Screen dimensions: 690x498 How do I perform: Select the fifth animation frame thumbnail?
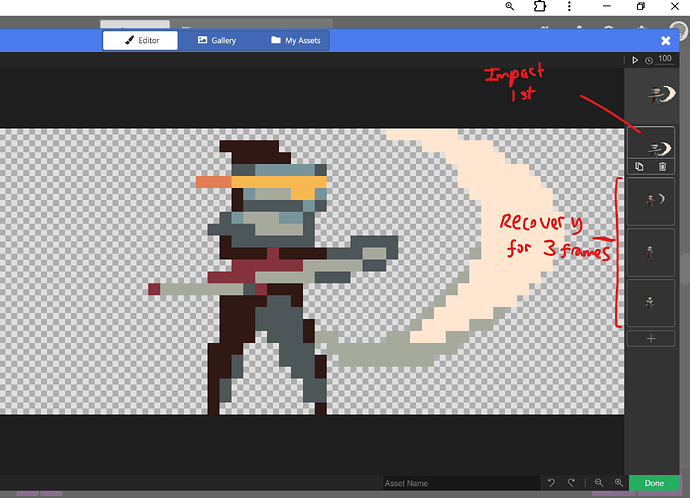click(651, 303)
